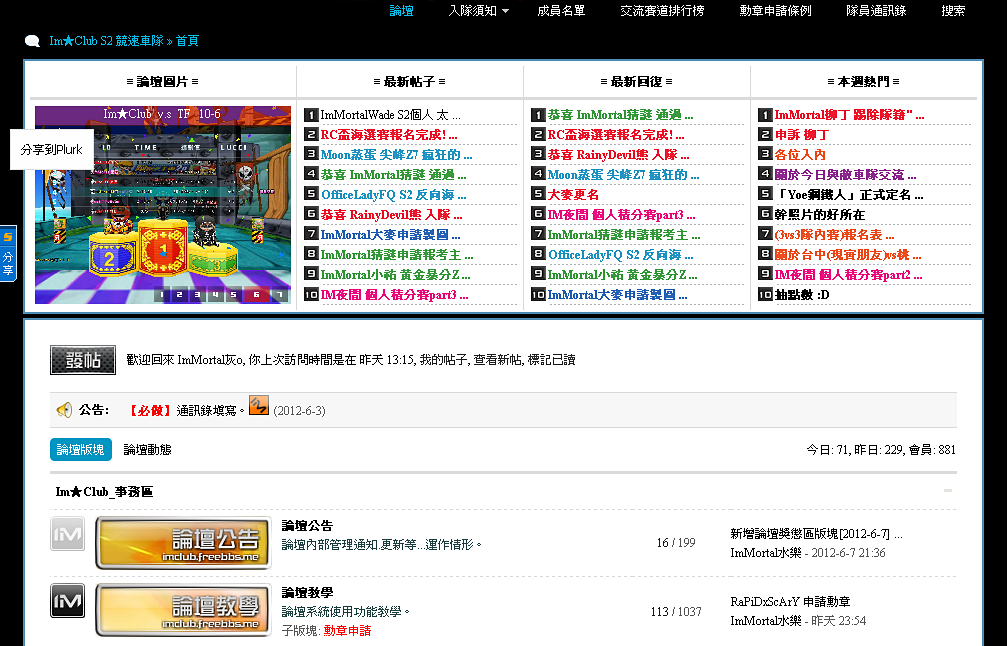Click the 標記已讀 link
Image resolution: width=1008 pixels, height=646 pixels.
click(x=552, y=360)
